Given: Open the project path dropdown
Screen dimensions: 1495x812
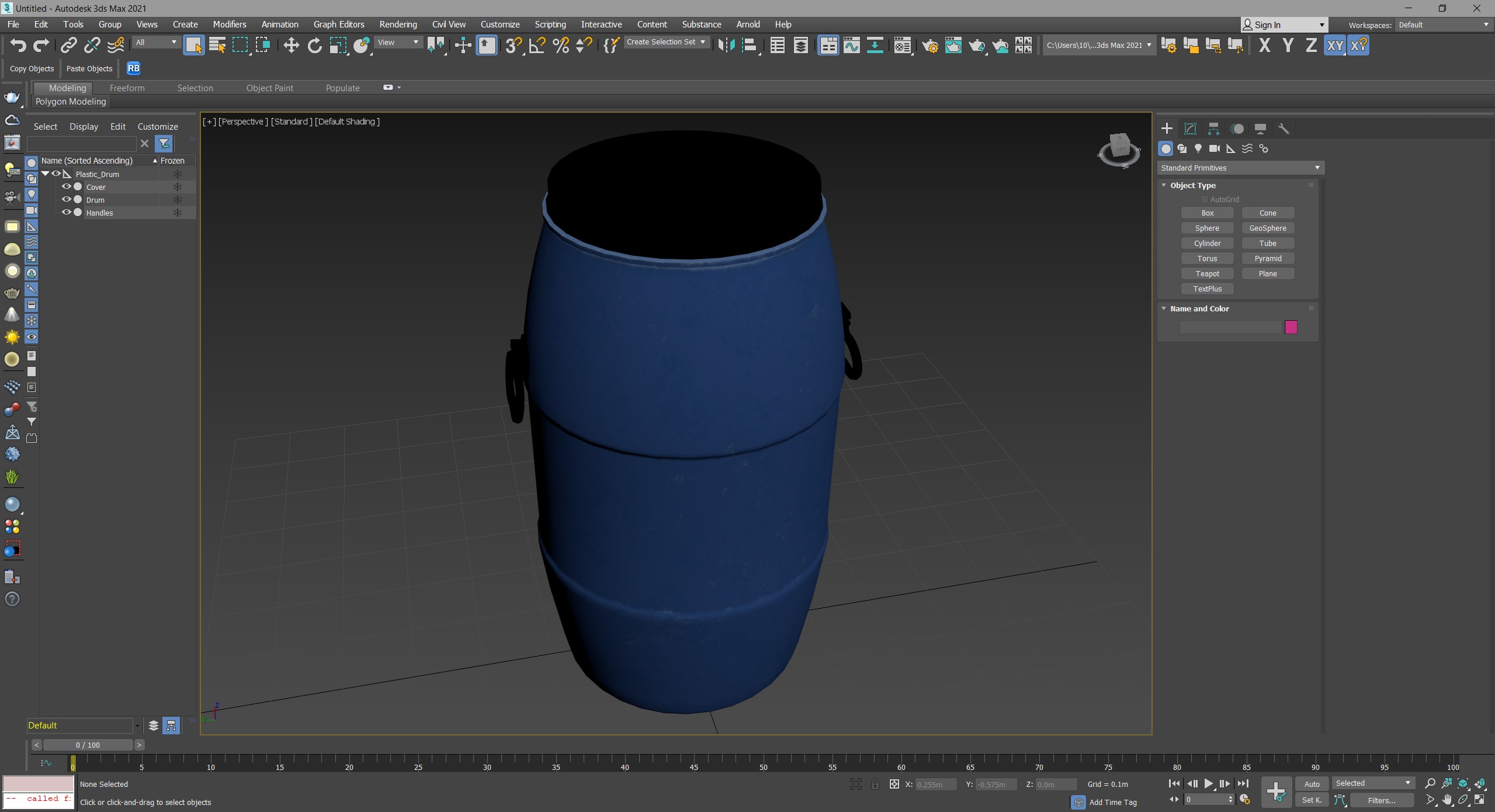Looking at the screenshot, I should pos(1099,46).
